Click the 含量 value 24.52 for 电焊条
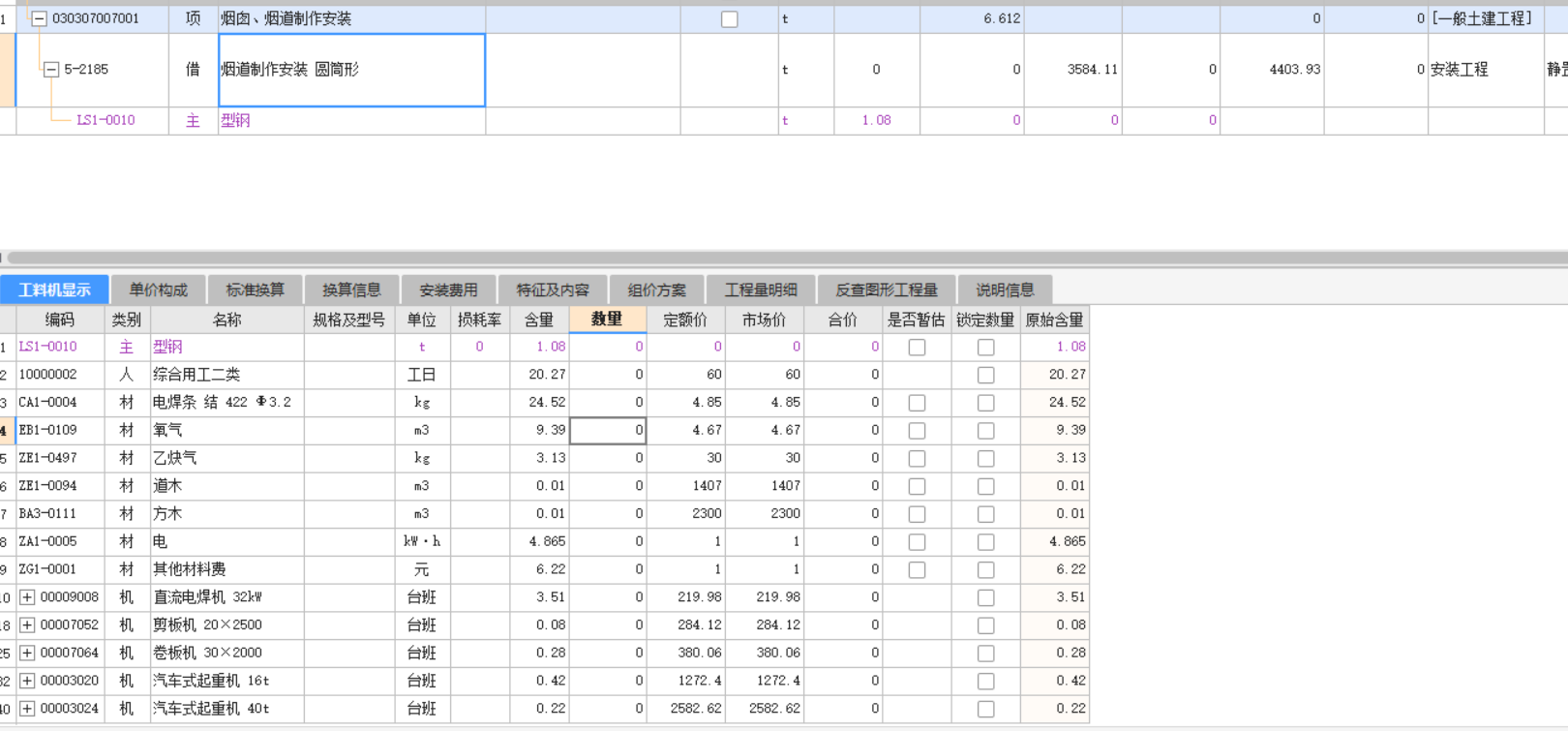 (x=539, y=402)
